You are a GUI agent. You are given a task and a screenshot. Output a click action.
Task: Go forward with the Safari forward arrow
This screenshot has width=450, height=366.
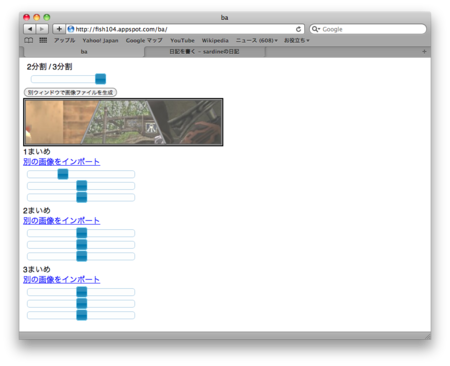(42, 29)
